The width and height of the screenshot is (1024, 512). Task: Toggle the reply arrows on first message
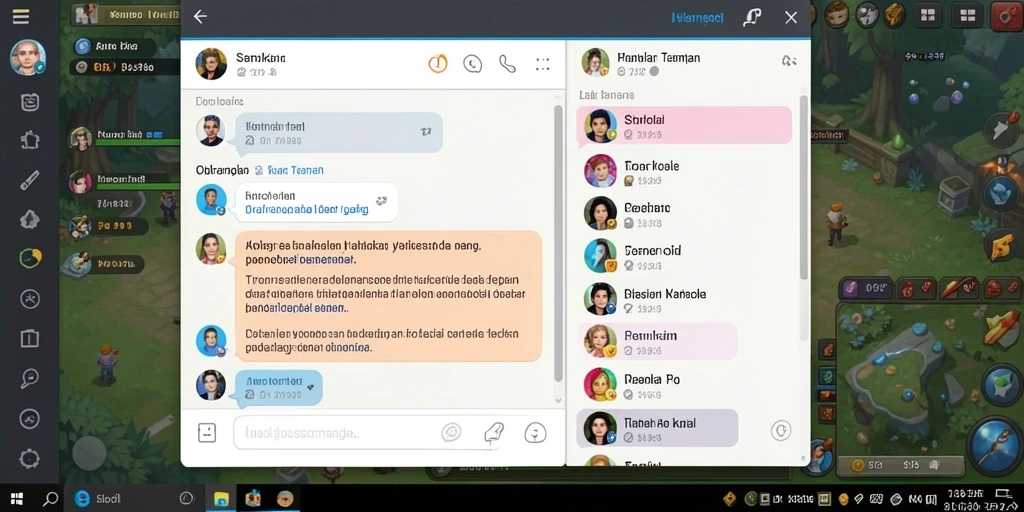point(426,131)
